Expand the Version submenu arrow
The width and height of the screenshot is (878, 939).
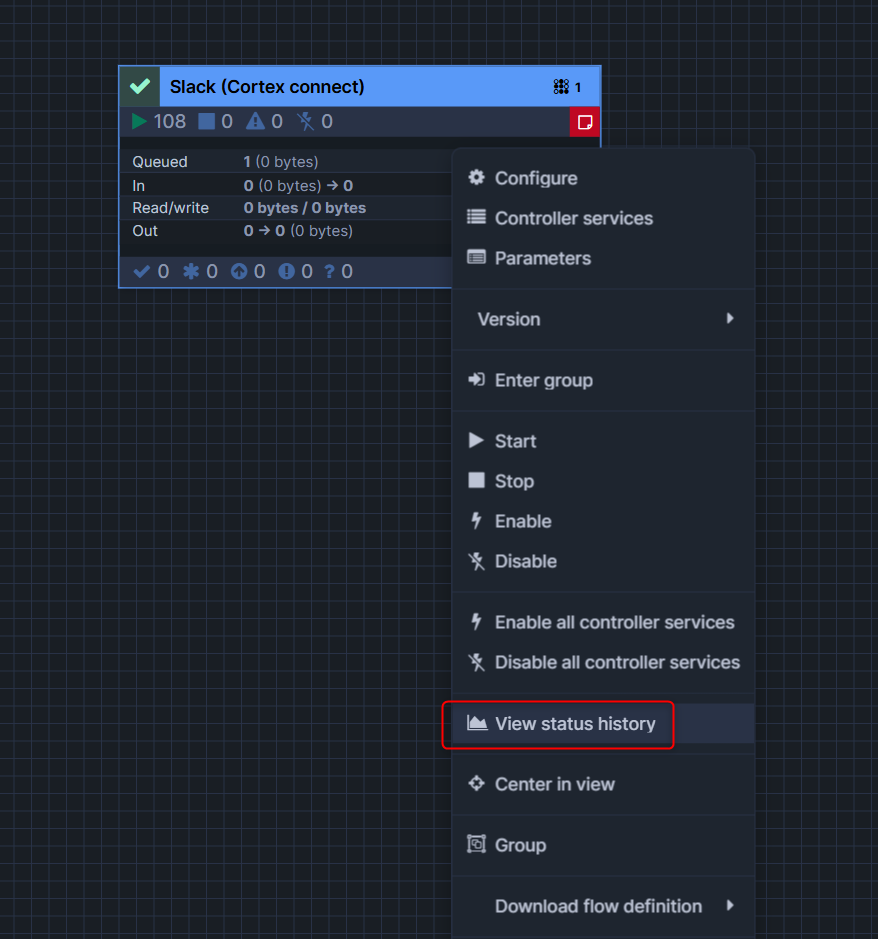point(730,319)
